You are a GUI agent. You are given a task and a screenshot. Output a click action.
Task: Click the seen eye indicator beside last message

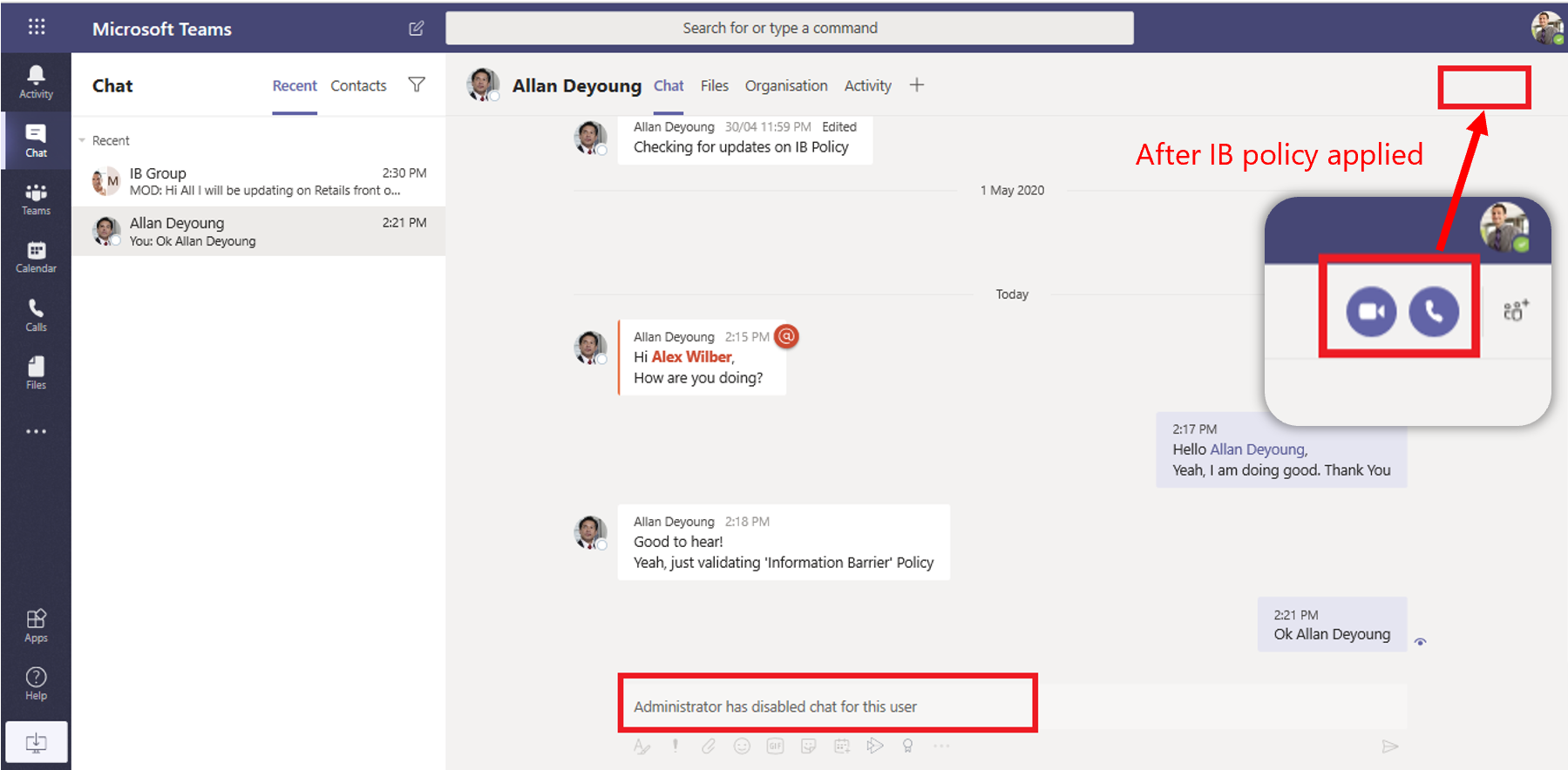click(1420, 642)
